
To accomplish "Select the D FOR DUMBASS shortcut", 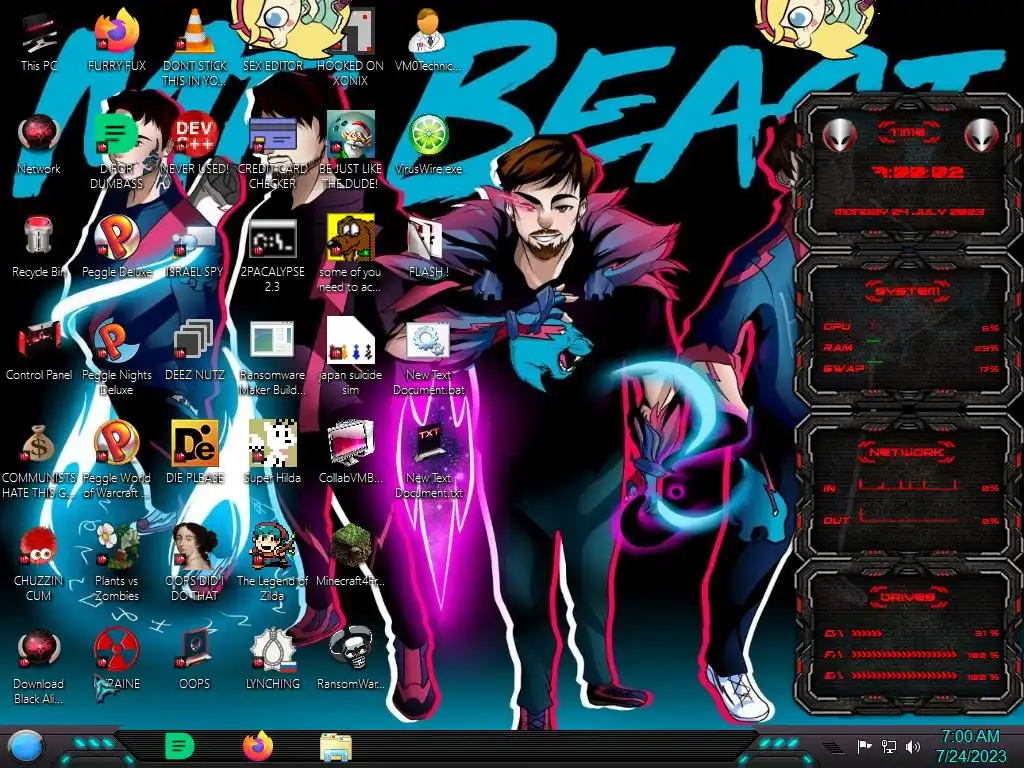I will (116, 152).
